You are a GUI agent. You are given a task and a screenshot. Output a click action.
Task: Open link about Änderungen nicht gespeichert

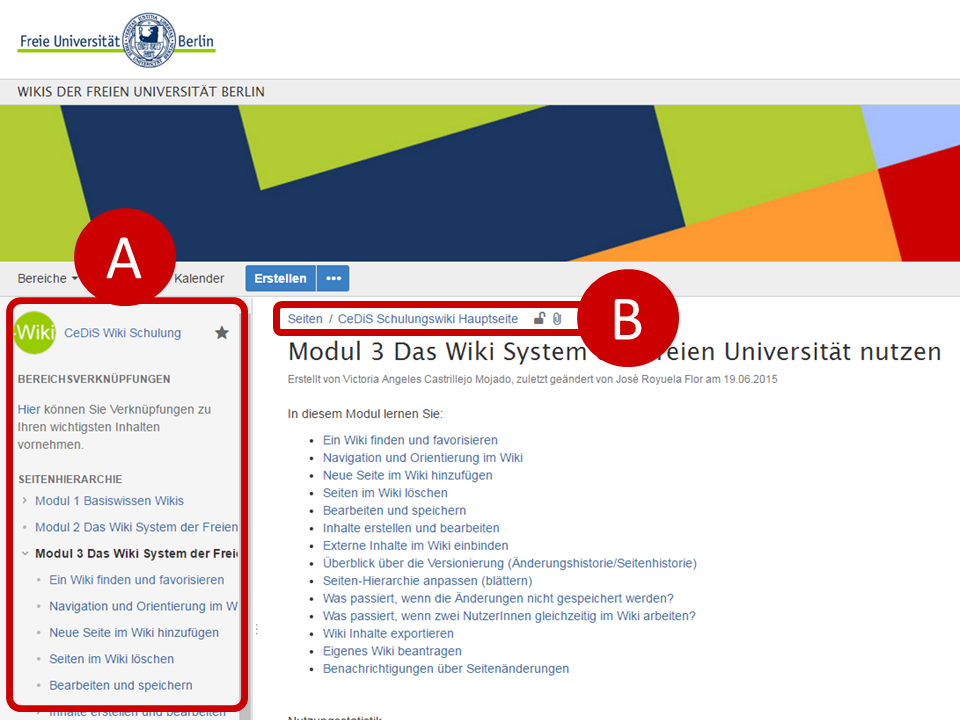(498, 598)
